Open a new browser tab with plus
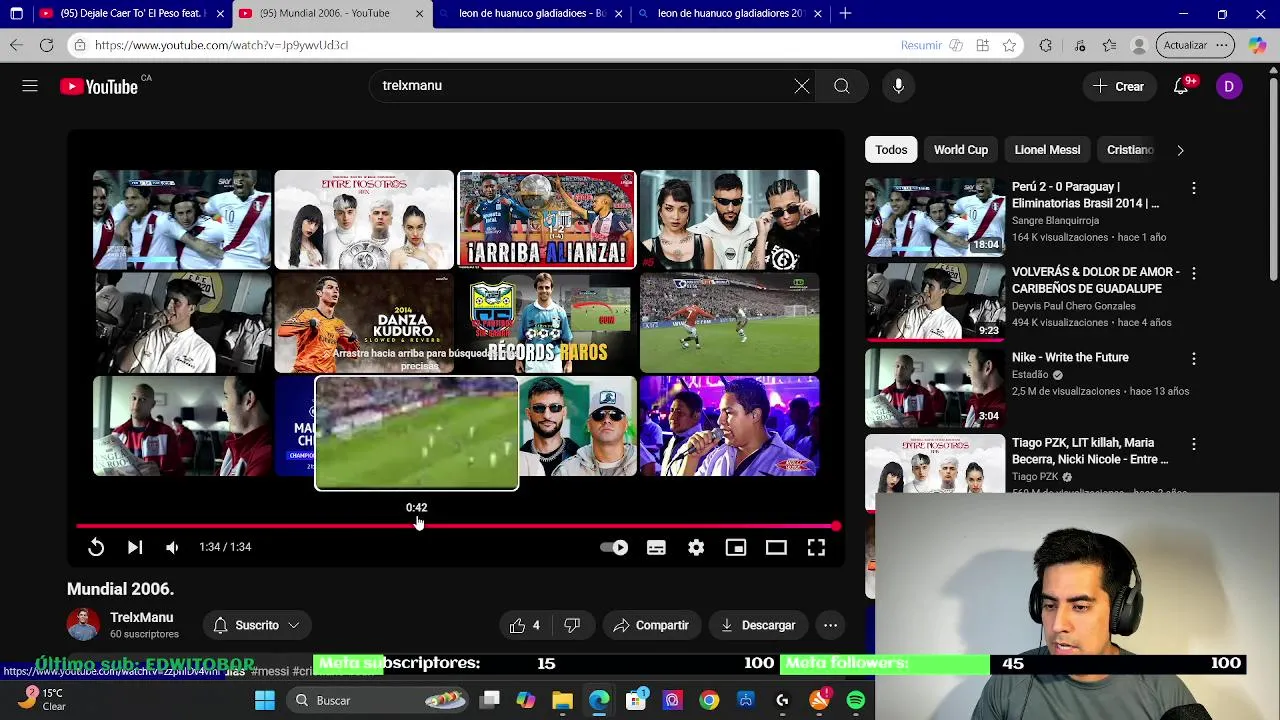The width and height of the screenshot is (1280, 720). tap(845, 14)
